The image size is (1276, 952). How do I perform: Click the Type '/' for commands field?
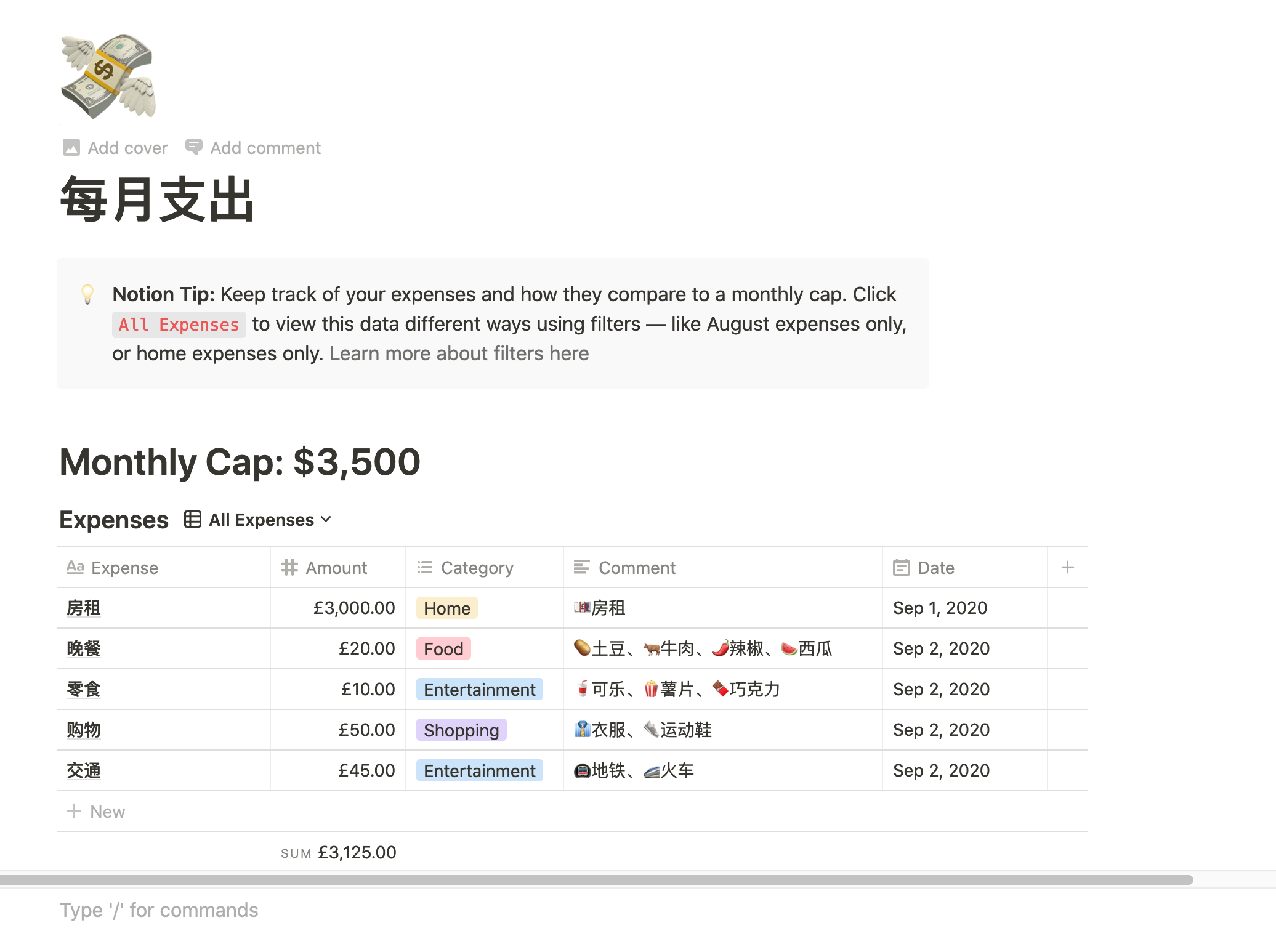pos(159,910)
